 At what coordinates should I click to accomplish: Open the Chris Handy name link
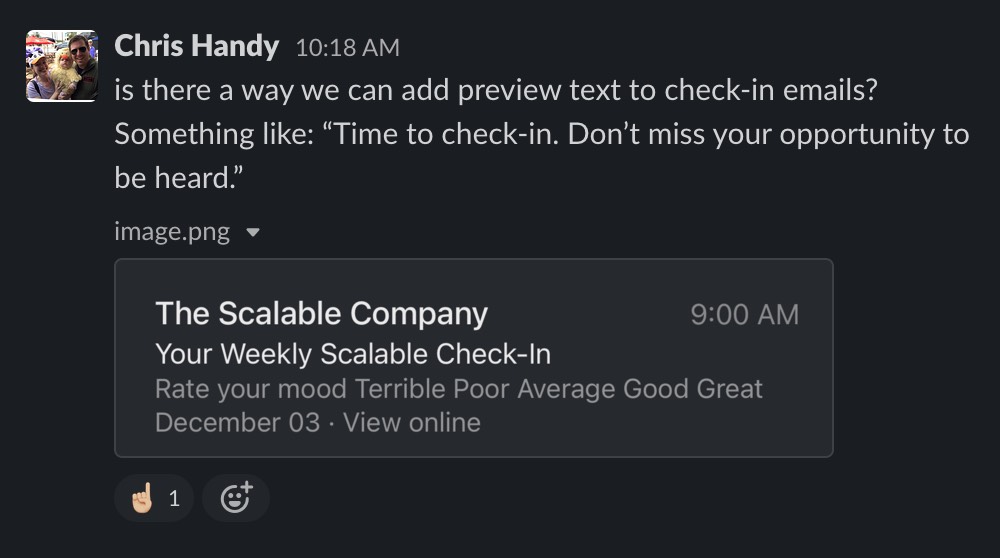(196, 46)
